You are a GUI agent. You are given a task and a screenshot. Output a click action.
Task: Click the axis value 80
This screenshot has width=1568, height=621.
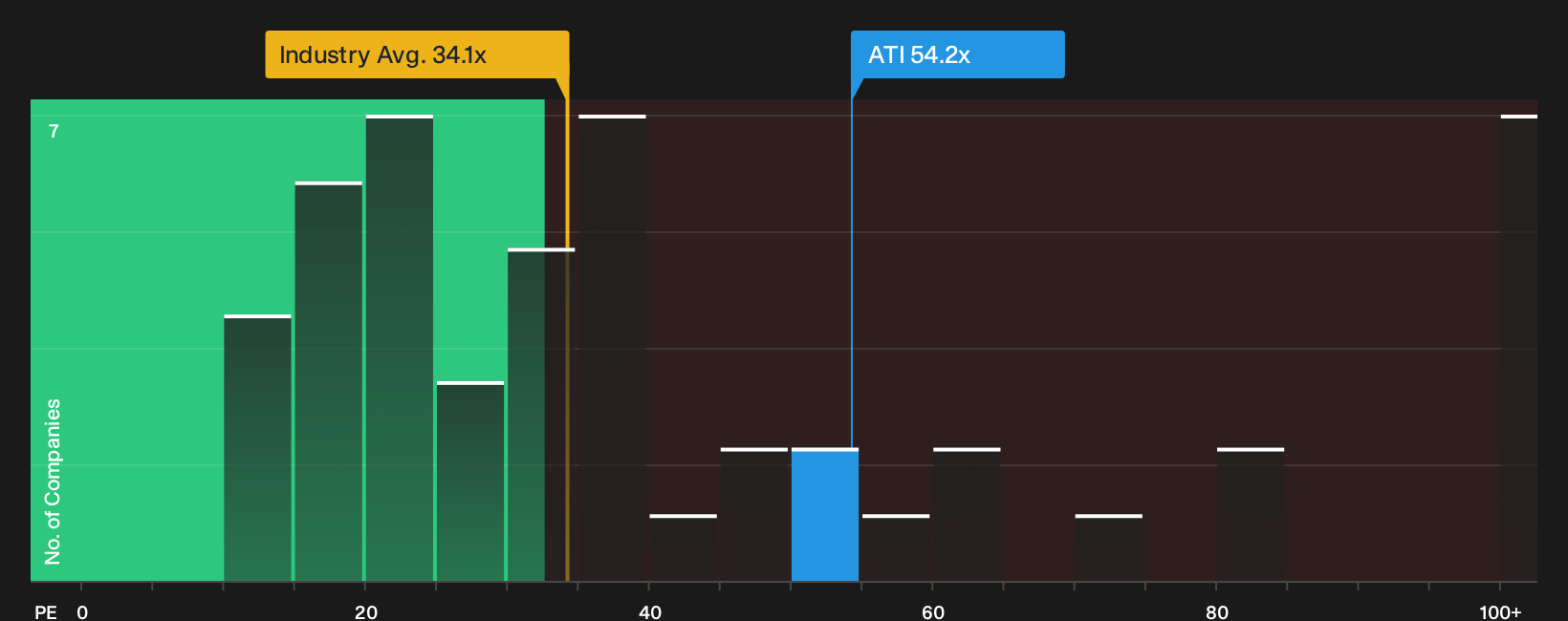(x=1217, y=611)
